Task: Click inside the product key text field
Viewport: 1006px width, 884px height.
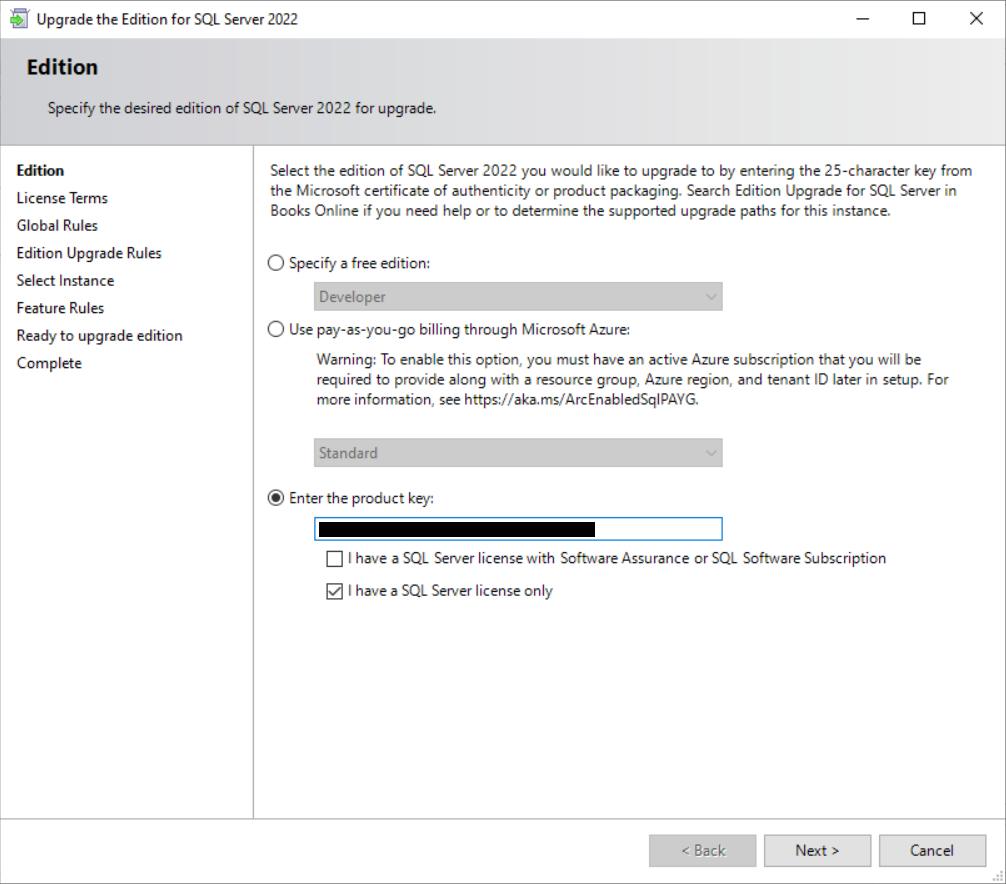Action: [518, 529]
